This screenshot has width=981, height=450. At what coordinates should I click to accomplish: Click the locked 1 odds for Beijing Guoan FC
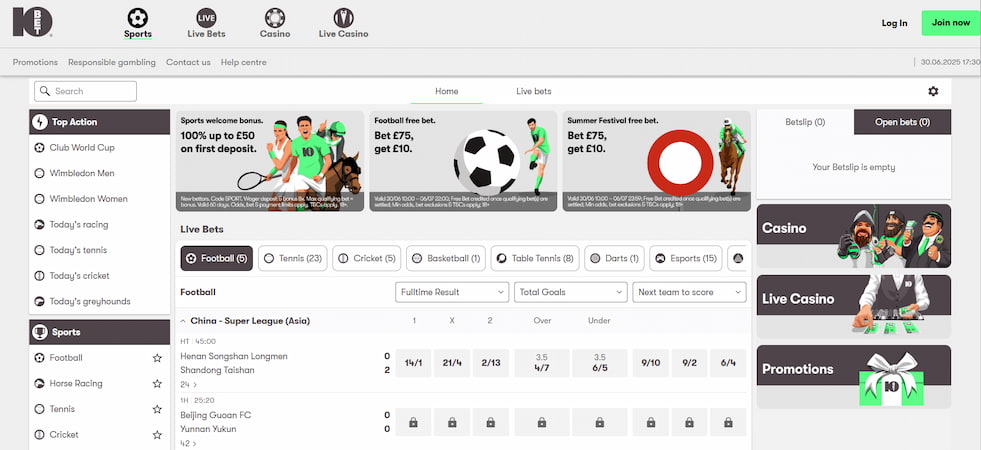413,422
